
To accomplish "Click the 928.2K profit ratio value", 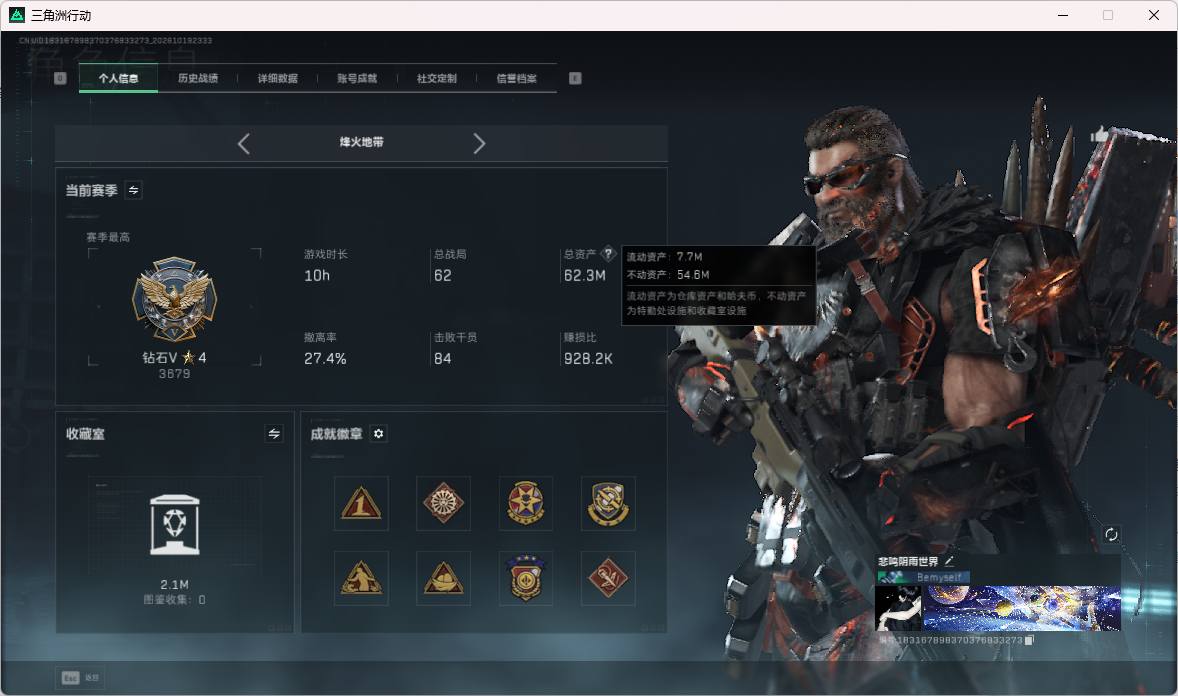I will click(x=588, y=359).
